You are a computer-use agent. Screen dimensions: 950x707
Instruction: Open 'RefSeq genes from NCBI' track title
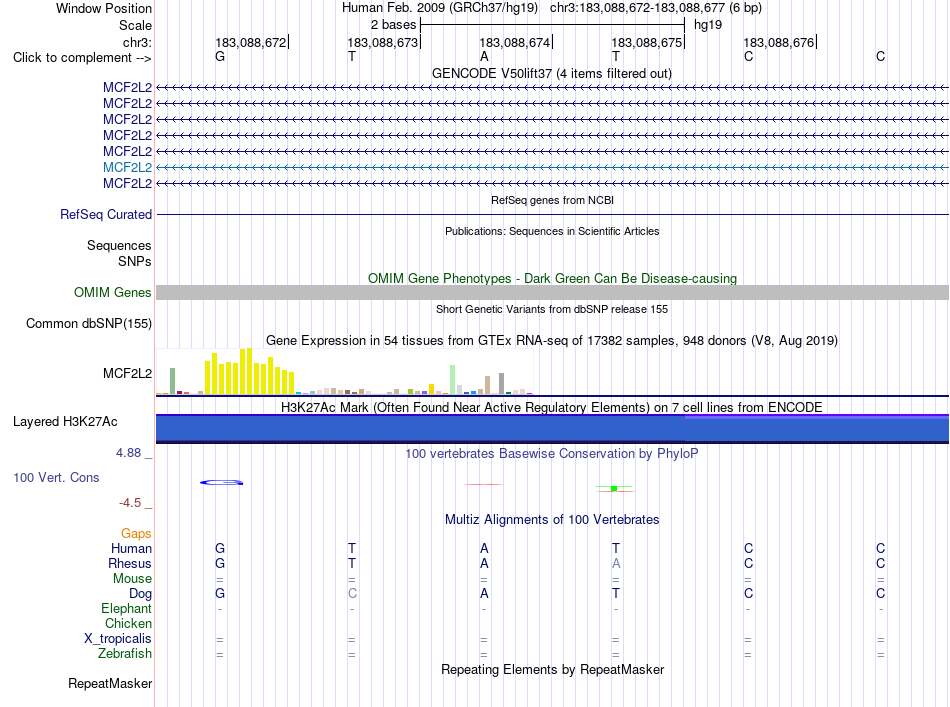(x=552, y=200)
